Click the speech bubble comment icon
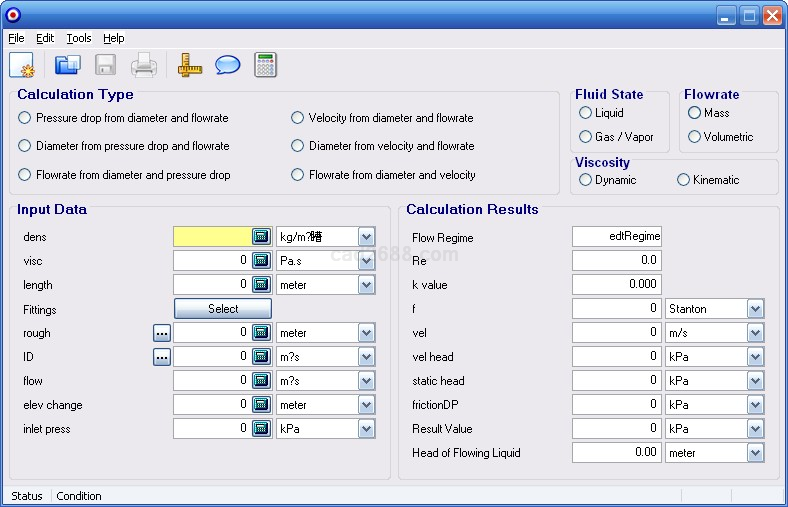Screen dimensions: 788x507 coord(227,66)
